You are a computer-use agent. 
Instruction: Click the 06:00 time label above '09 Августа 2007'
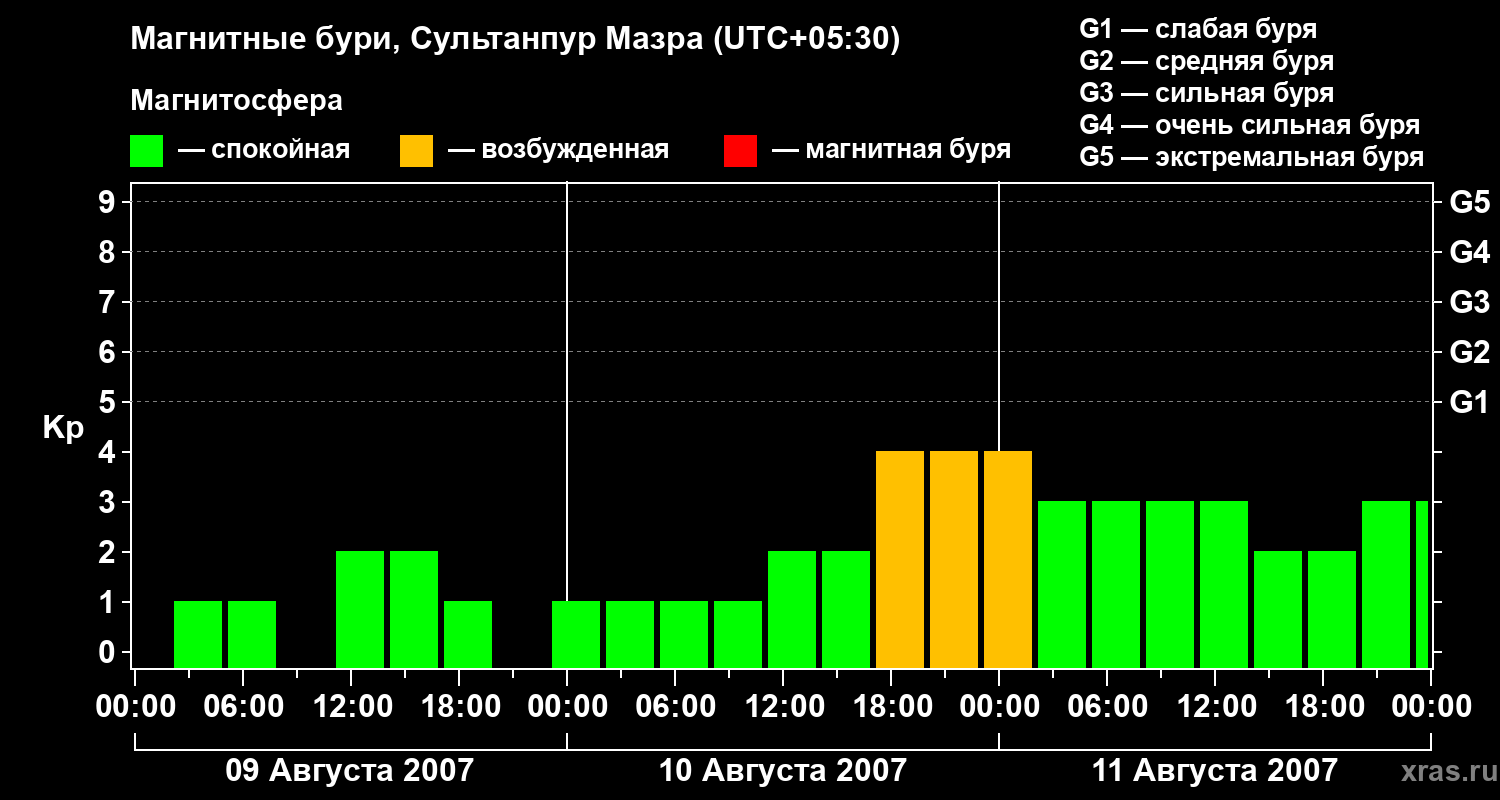243,707
